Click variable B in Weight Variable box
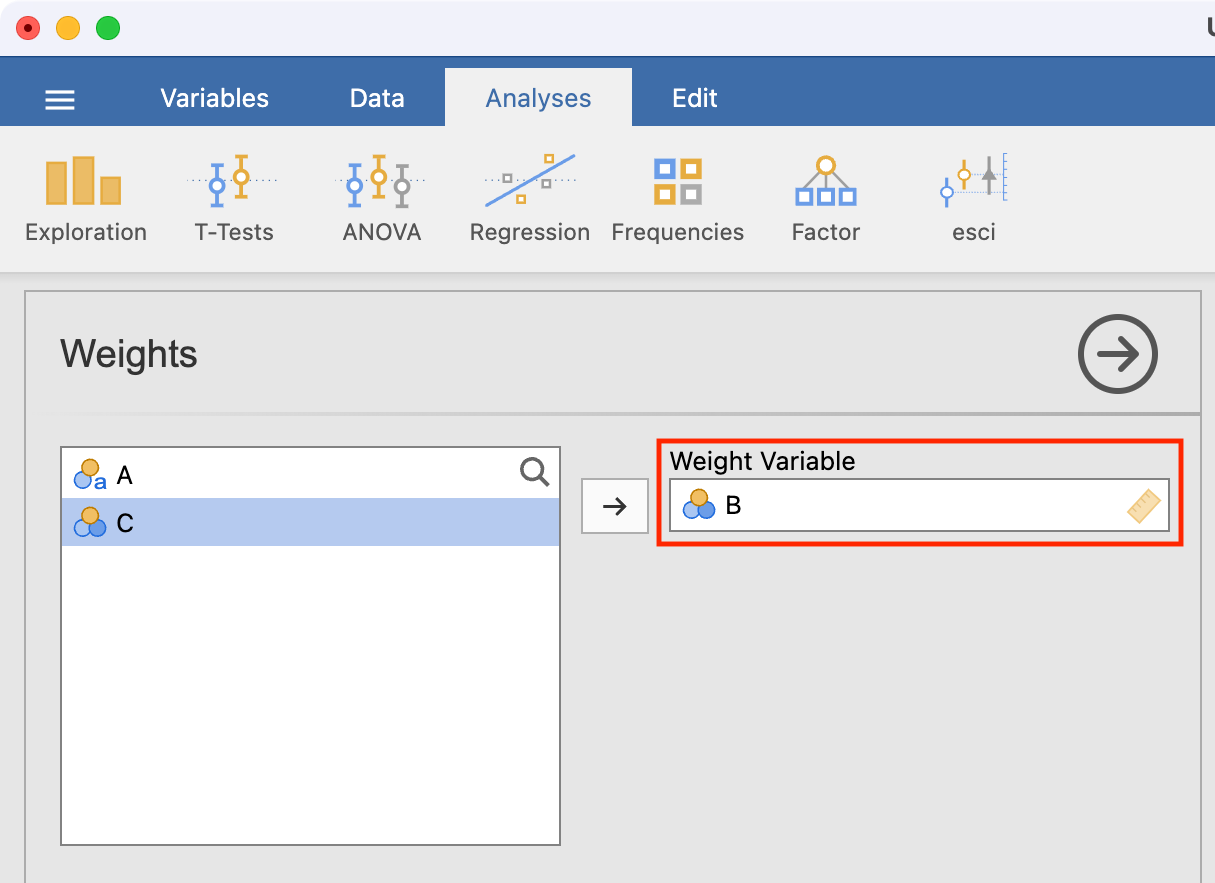 tap(733, 506)
